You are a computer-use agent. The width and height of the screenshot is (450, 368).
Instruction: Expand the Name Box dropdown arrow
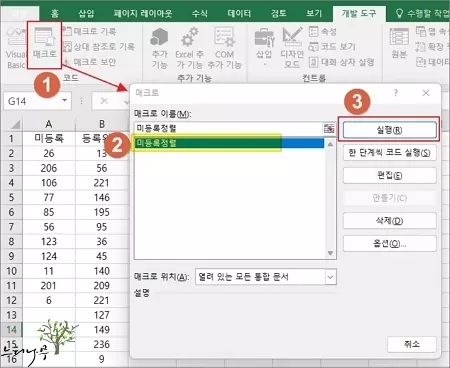click(65, 101)
